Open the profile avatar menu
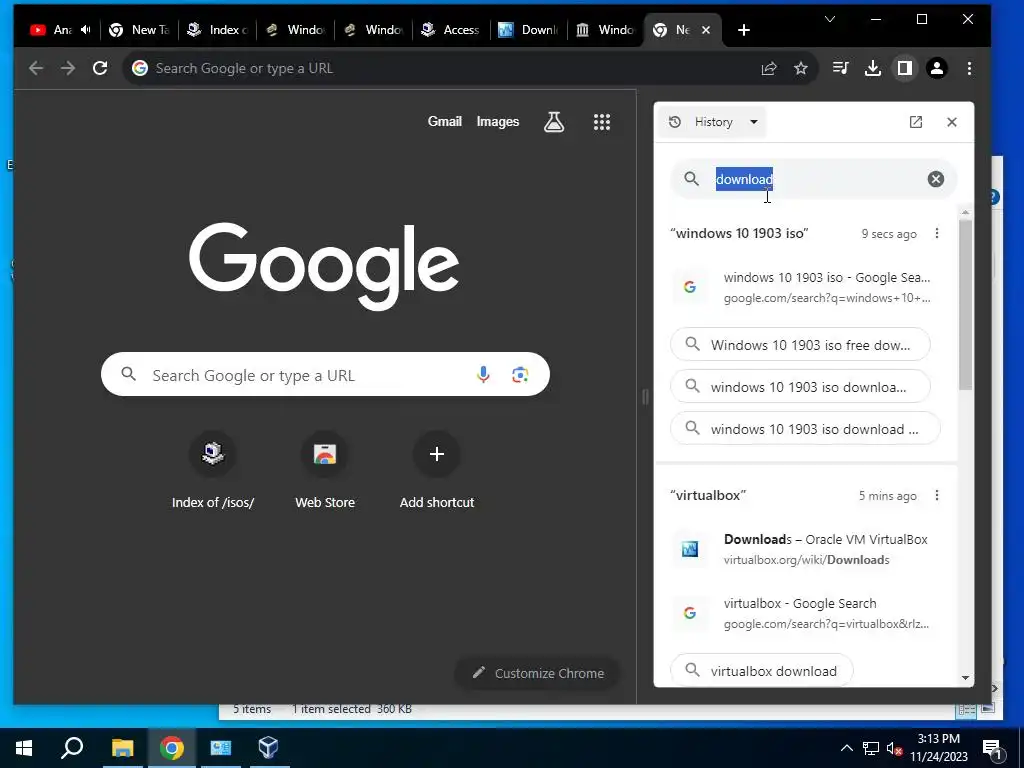The width and height of the screenshot is (1024, 768). [936, 68]
